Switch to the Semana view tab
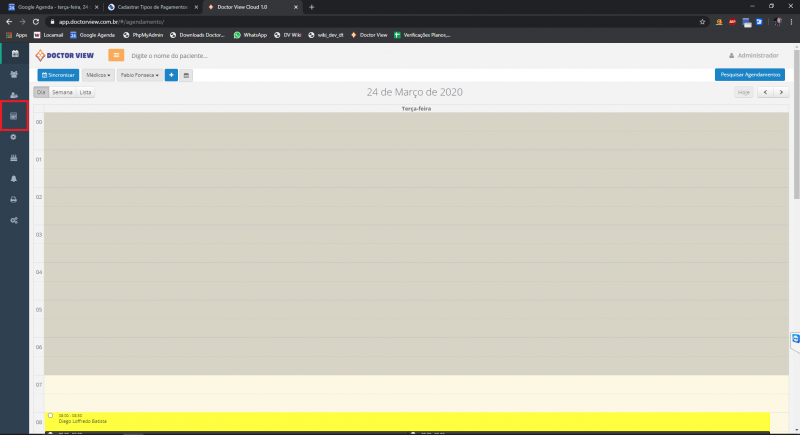 [x=62, y=92]
